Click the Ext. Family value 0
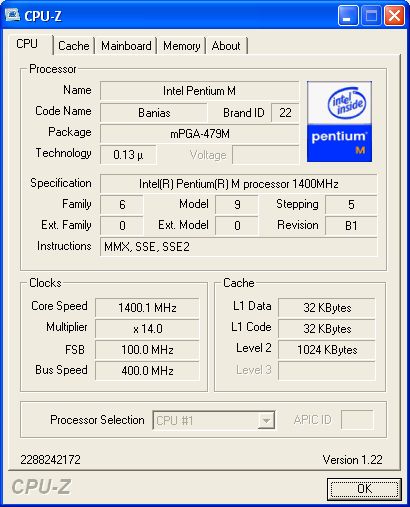Image resolution: width=410 pixels, height=507 pixels. (x=122, y=226)
